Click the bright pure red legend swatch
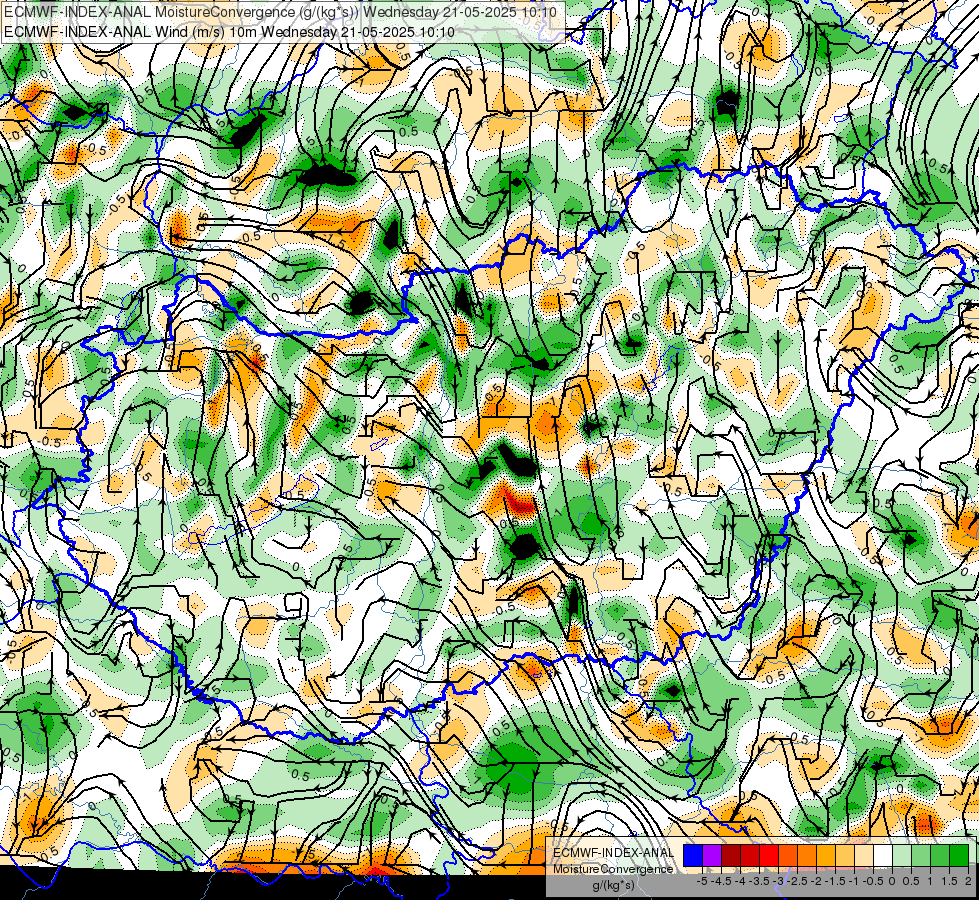Screen dimensions: 979x900 click(769, 855)
